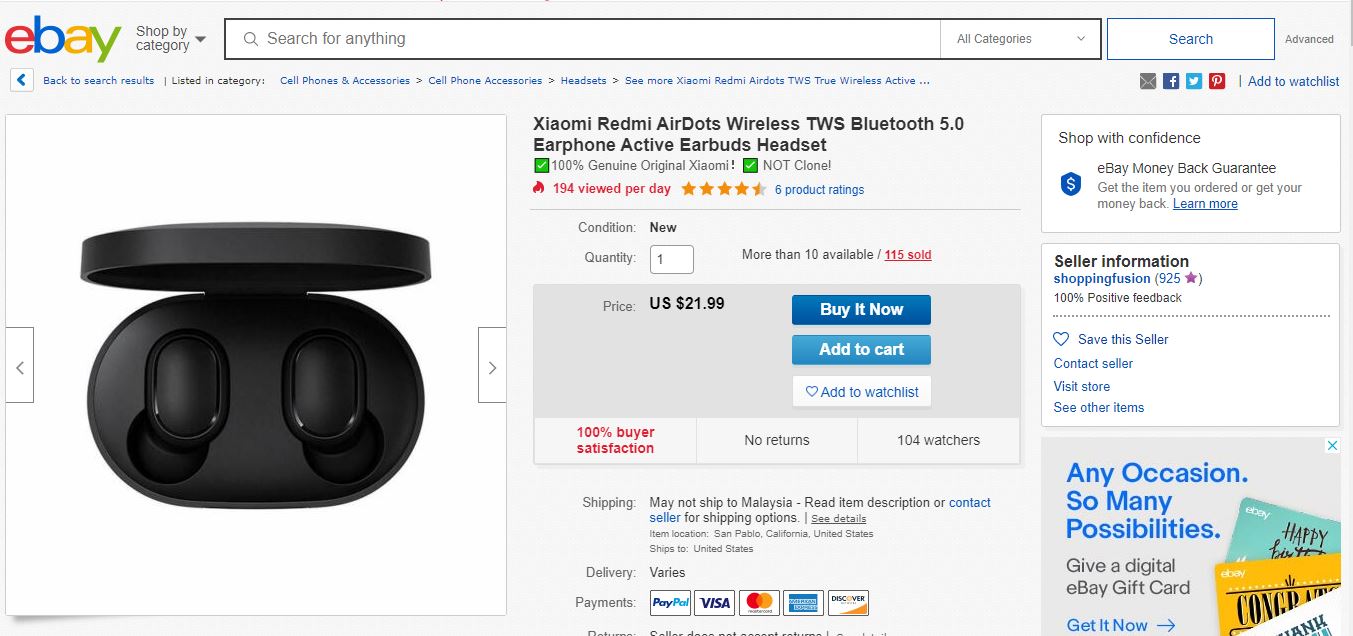The width and height of the screenshot is (1353, 636).
Task: Click the Quantity input field
Action: point(672,259)
